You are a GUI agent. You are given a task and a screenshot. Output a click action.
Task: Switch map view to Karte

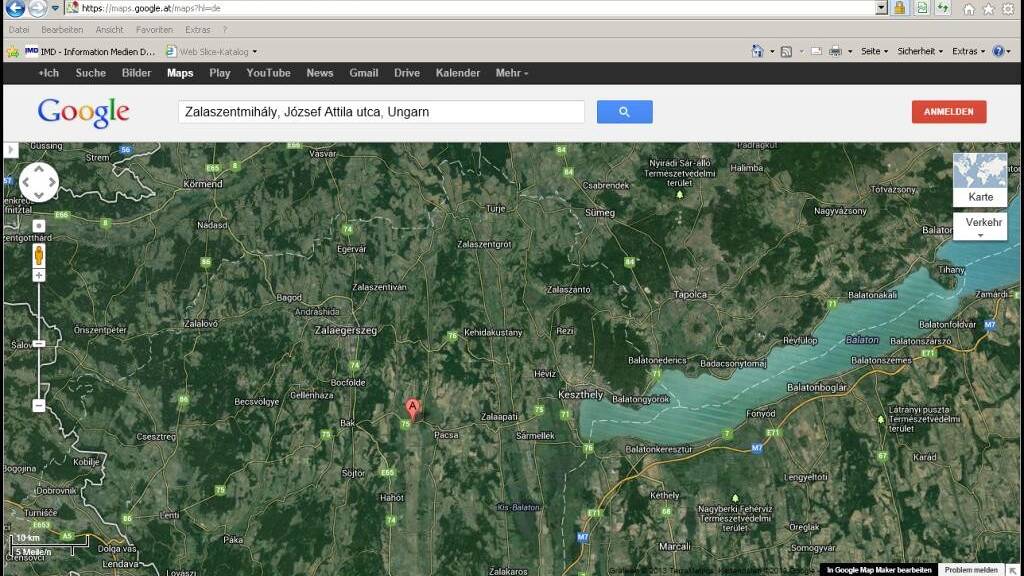(980, 179)
